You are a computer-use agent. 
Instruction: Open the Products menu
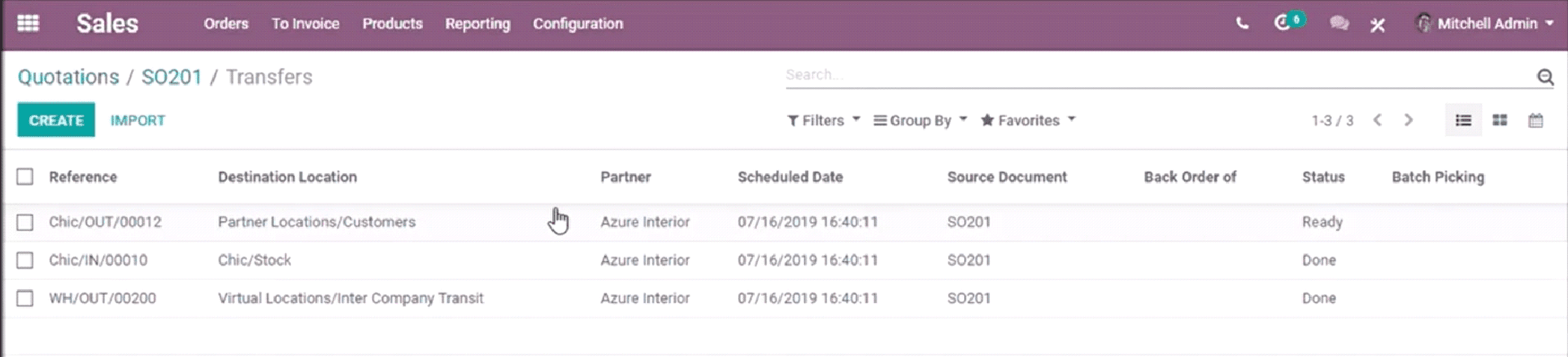point(393,23)
